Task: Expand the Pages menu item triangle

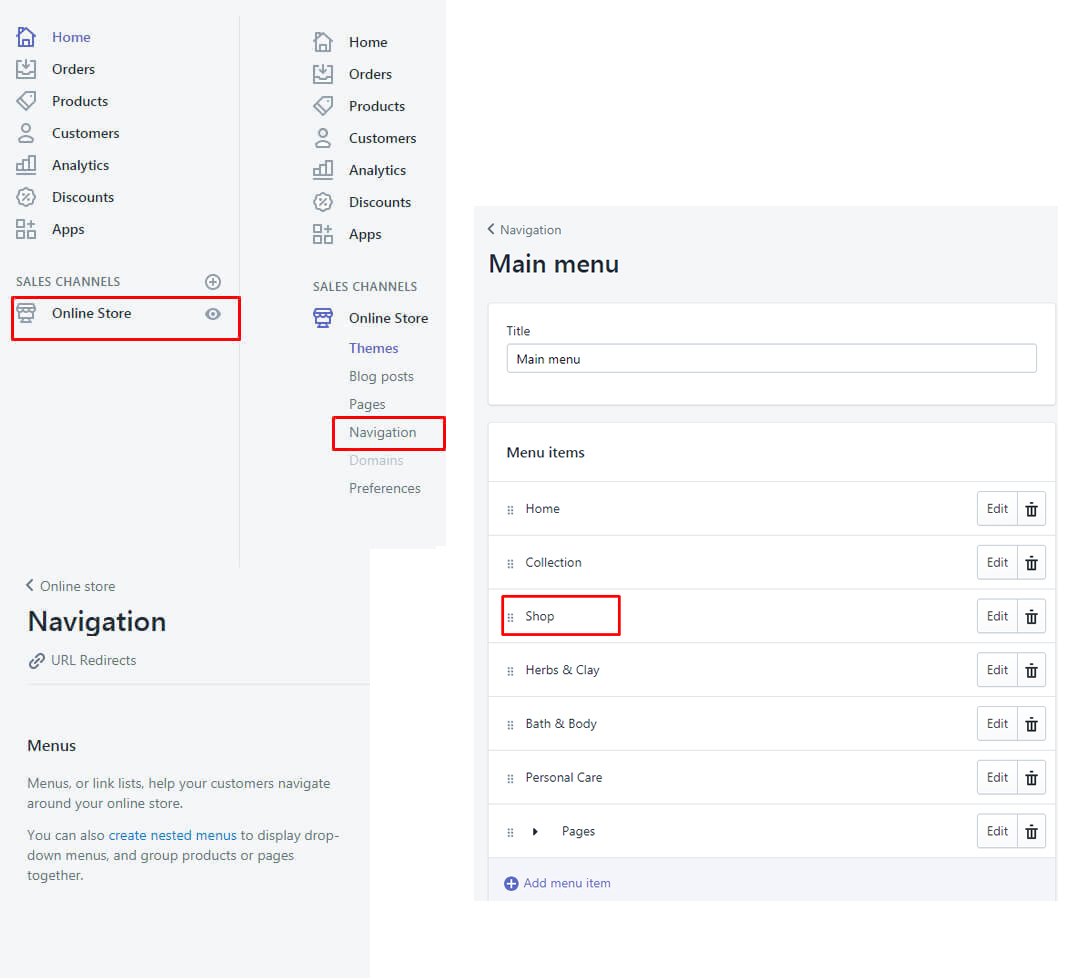Action: point(535,832)
